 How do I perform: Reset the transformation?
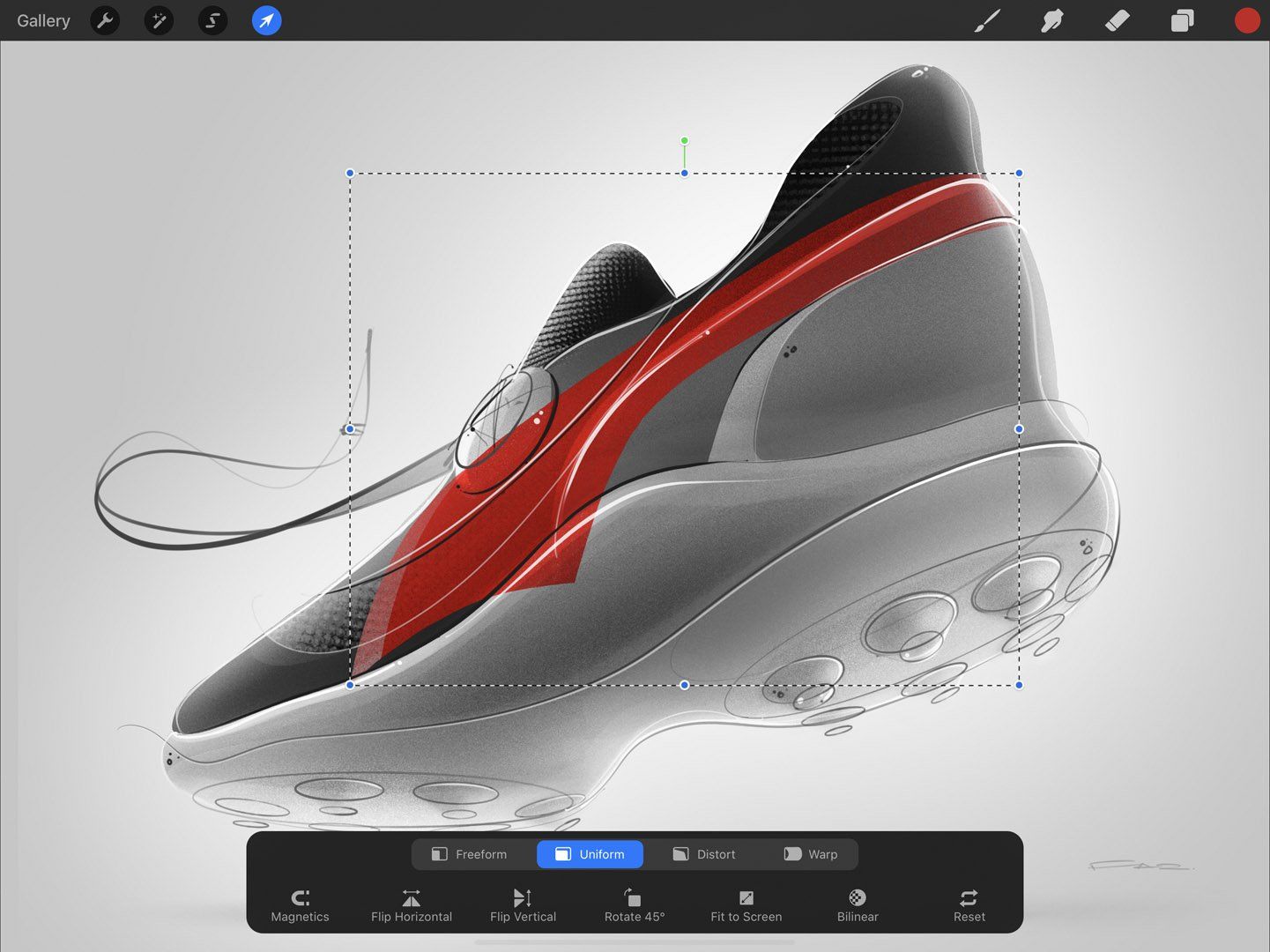[969, 905]
